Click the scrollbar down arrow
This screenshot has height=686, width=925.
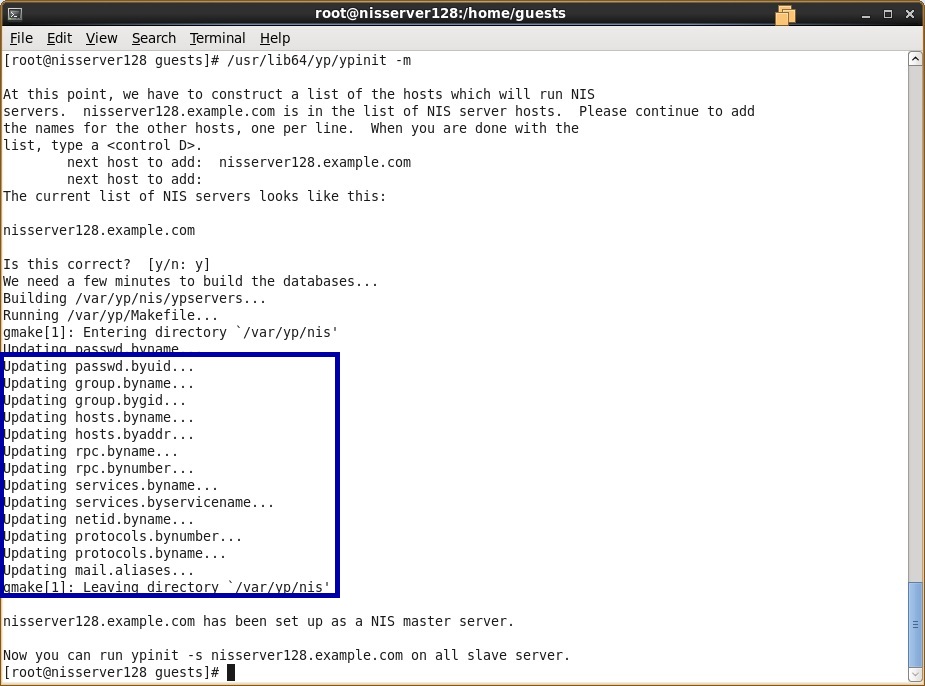(915, 674)
